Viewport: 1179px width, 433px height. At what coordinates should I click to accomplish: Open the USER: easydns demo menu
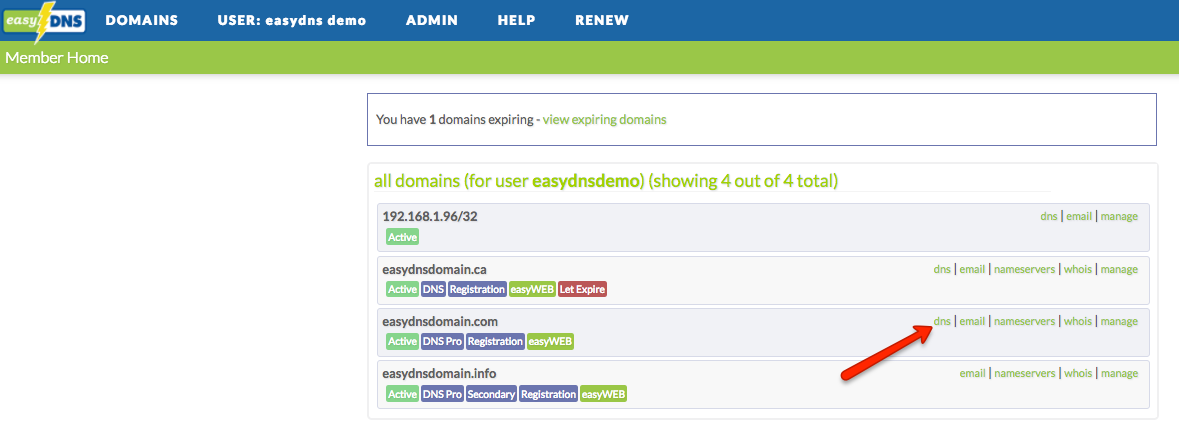click(x=292, y=21)
